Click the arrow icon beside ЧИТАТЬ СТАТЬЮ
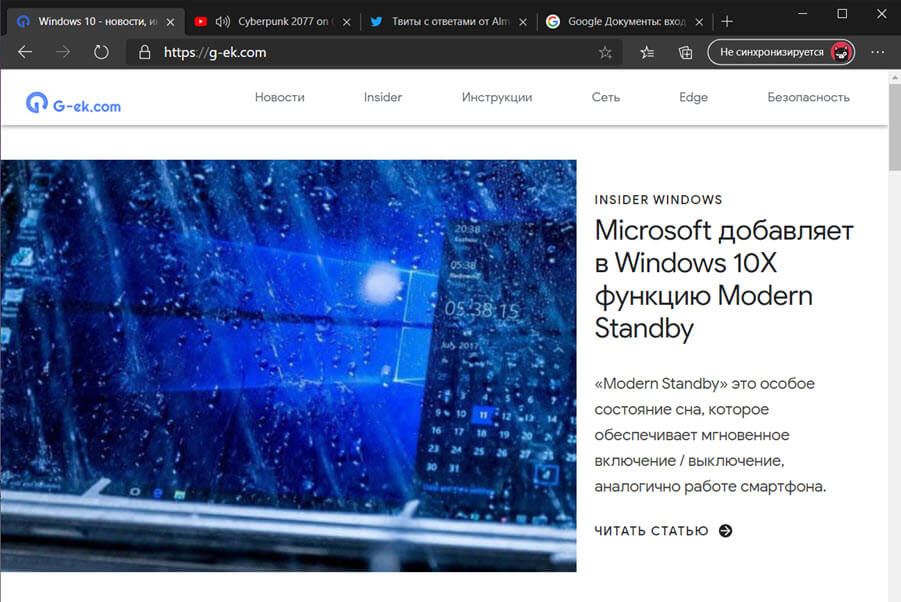This screenshot has height=602, width=901. point(726,531)
